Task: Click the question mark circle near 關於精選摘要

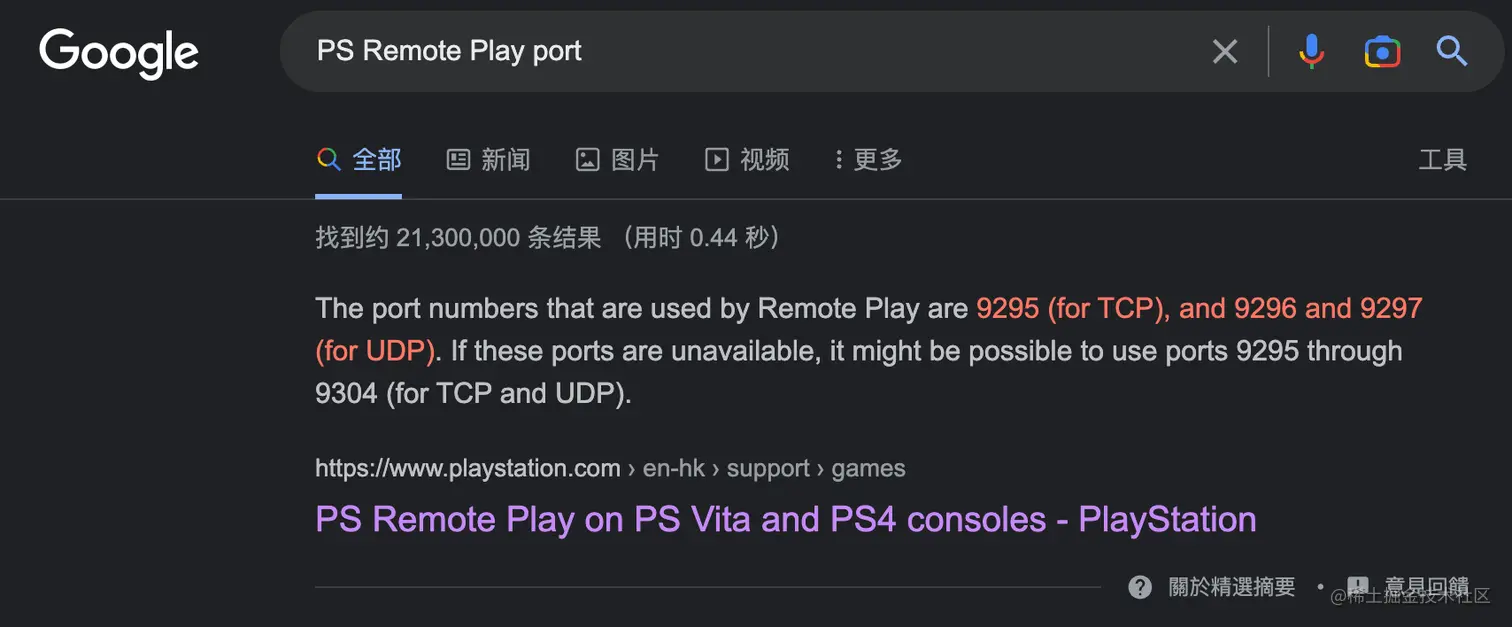Action: pos(1139,586)
